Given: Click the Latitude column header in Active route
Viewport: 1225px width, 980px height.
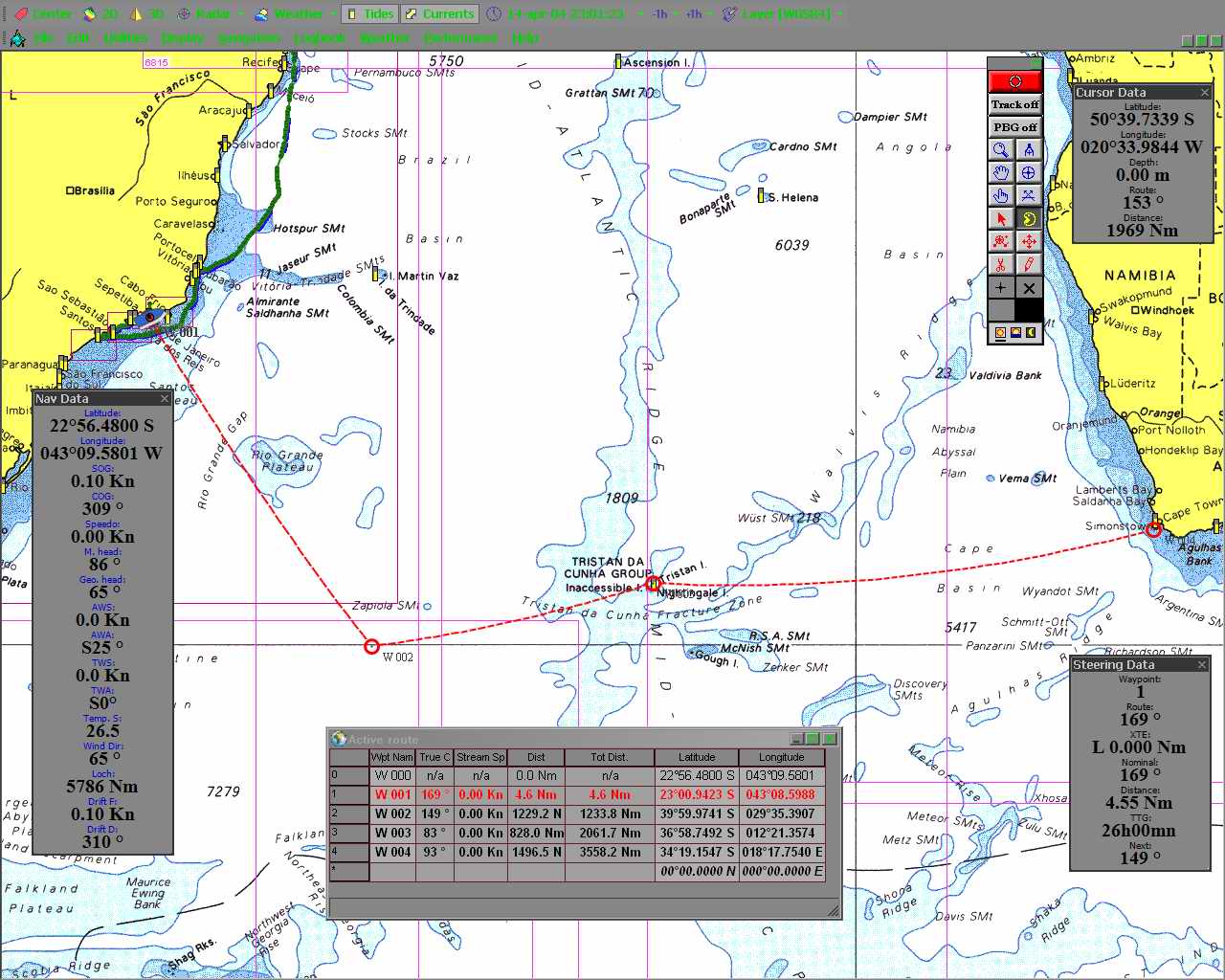Looking at the screenshot, I should coord(697,757).
